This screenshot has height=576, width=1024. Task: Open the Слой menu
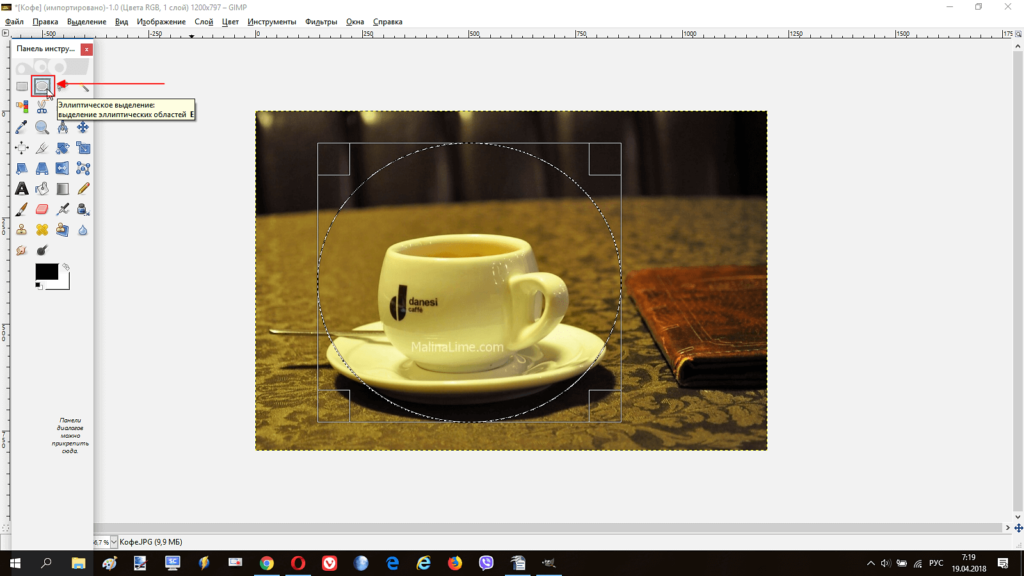click(x=204, y=21)
